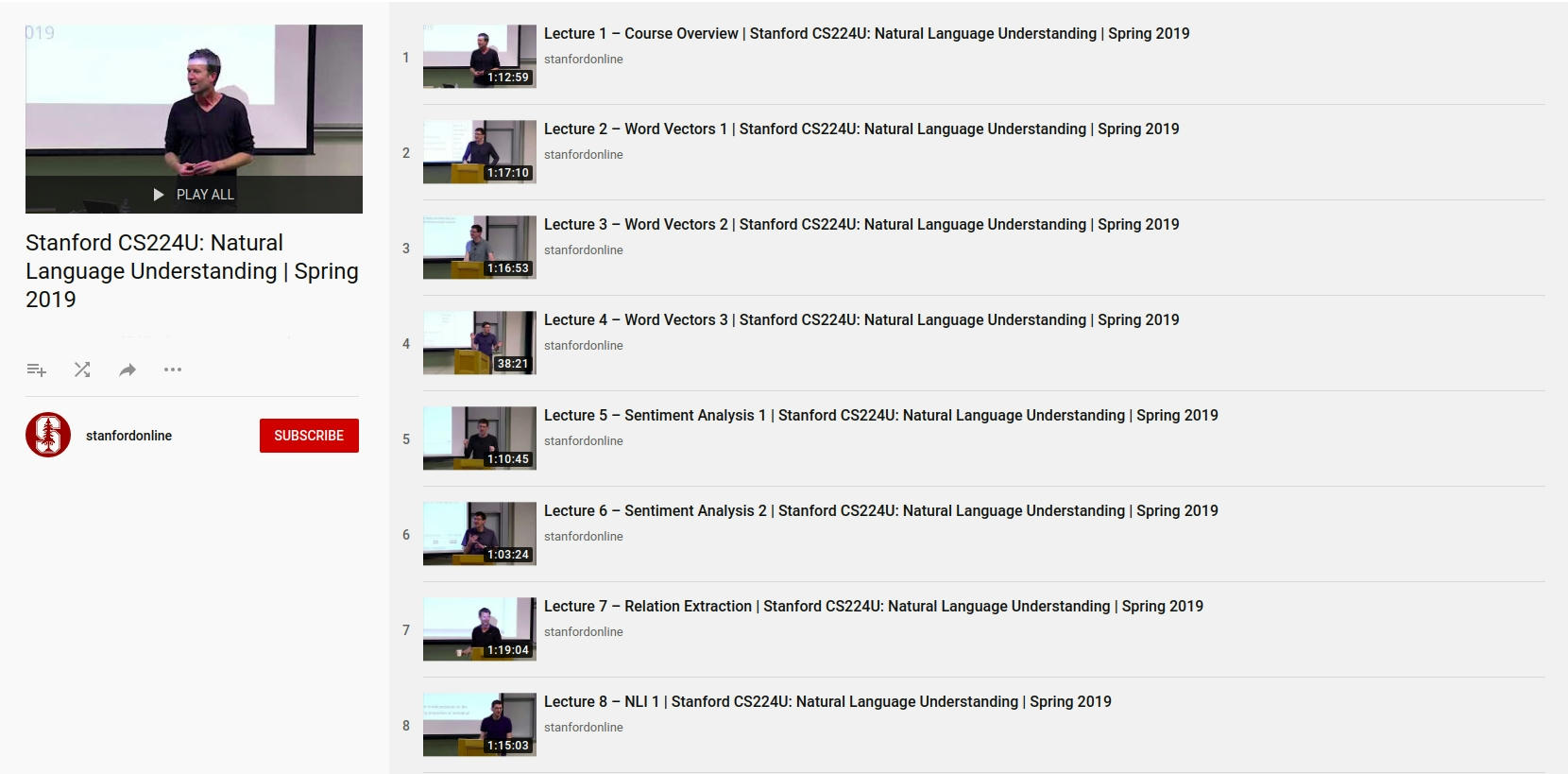
Task: Click stanfordonline under Lecture 2 title
Action: click(583, 154)
